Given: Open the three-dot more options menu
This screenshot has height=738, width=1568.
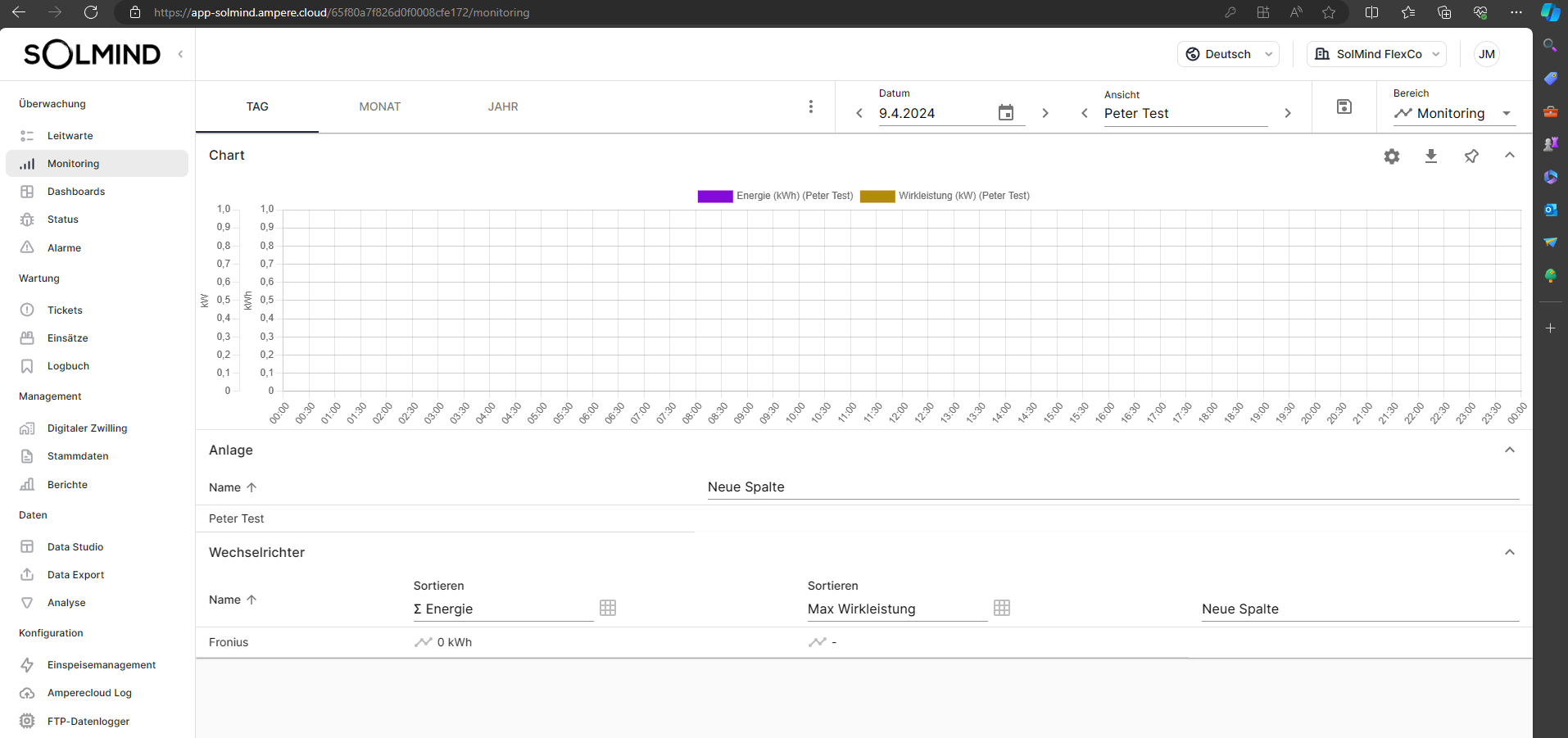Looking at the screenshot, I should [x=810, y=106].
